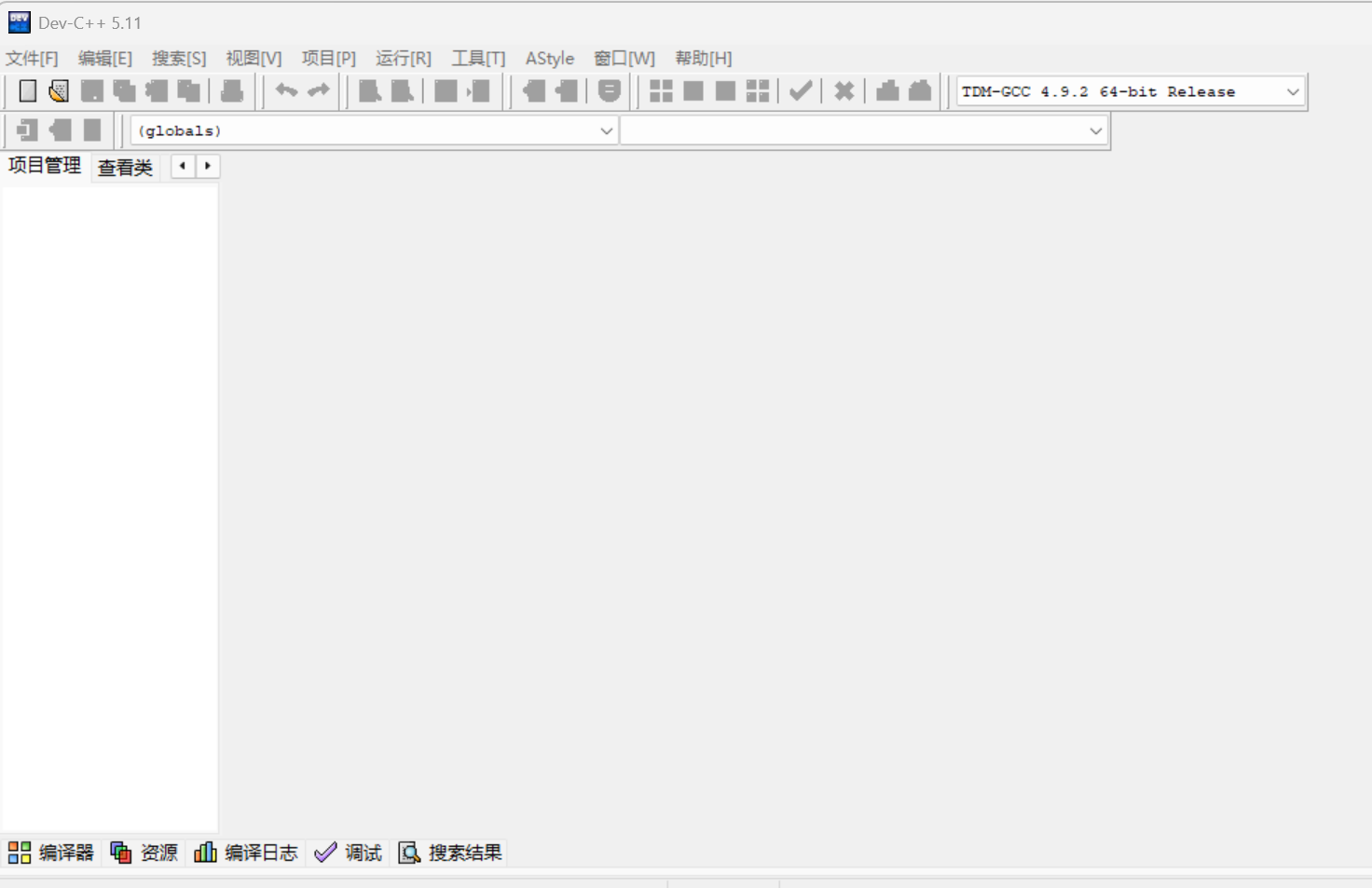Open the 编译器 bottom tab
The image size is (1372, 888).
click(51, 853)
